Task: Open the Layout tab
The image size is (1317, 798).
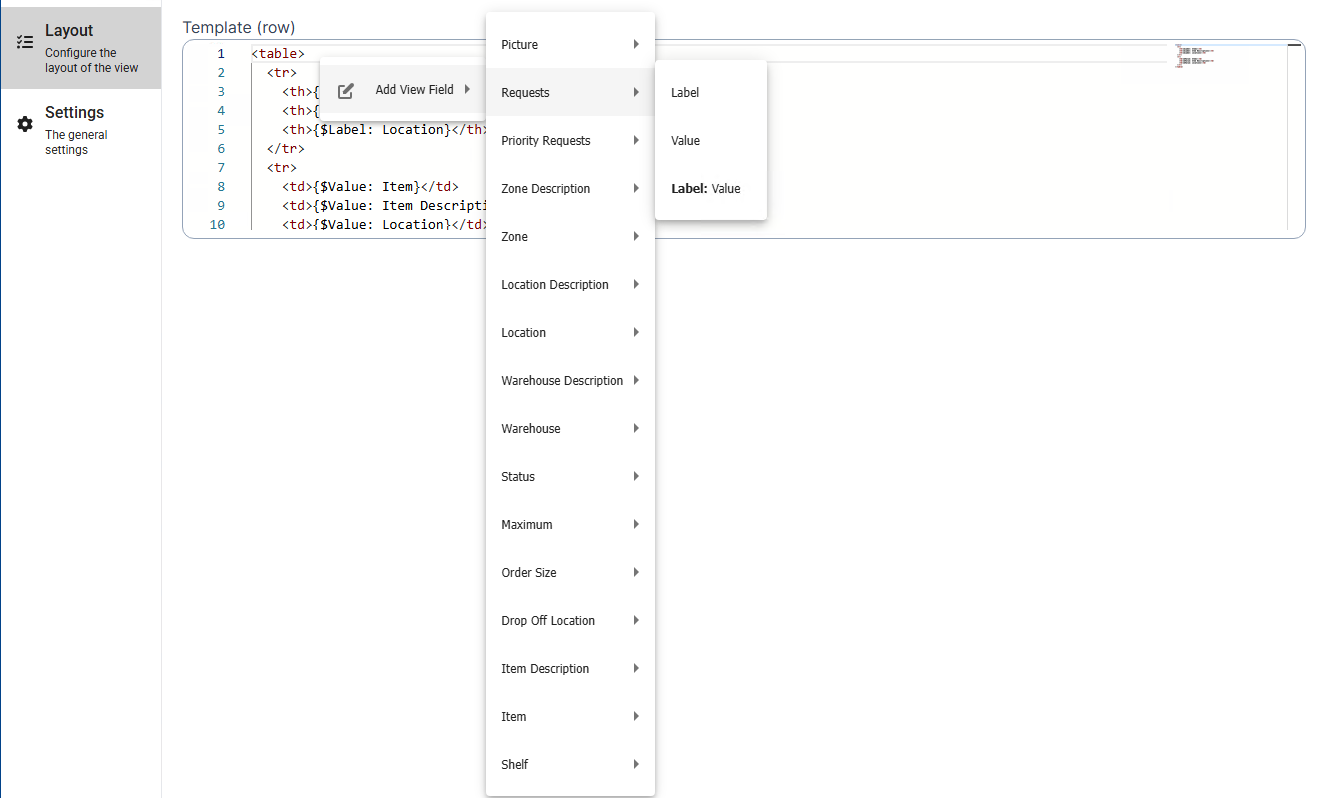Action: coord(81,48)
